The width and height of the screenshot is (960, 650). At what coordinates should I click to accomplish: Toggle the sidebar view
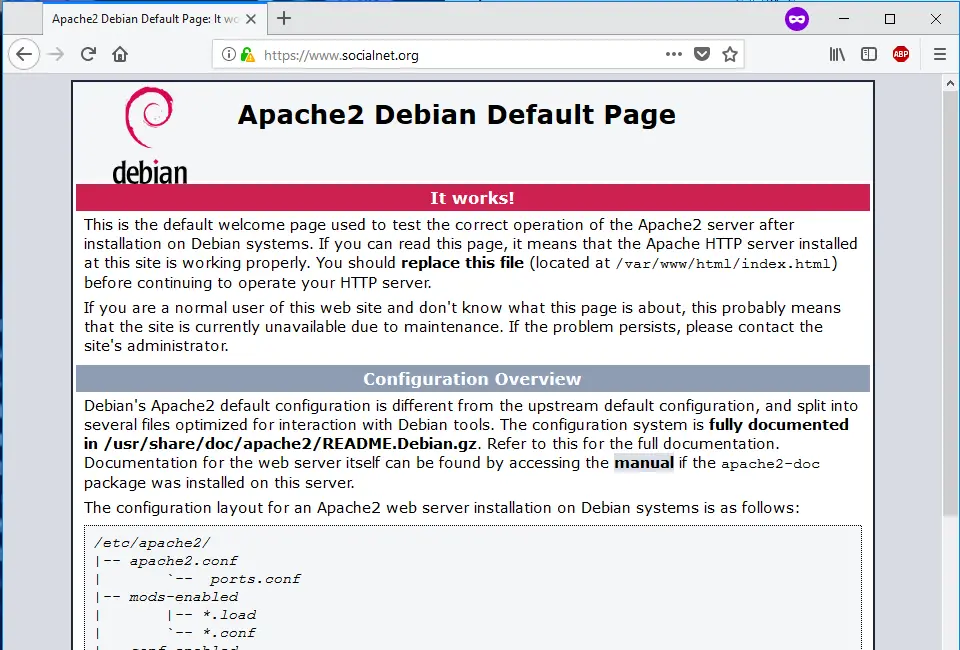869,54
